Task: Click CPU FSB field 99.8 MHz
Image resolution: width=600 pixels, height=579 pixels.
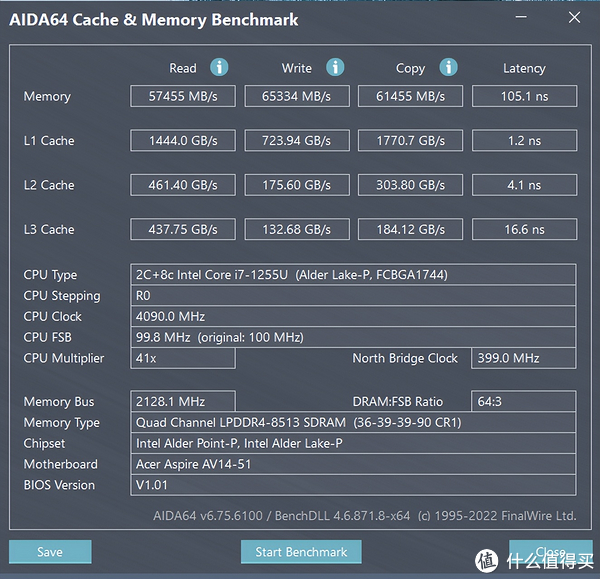Action: pyautogui.click(x=353, y=337)
